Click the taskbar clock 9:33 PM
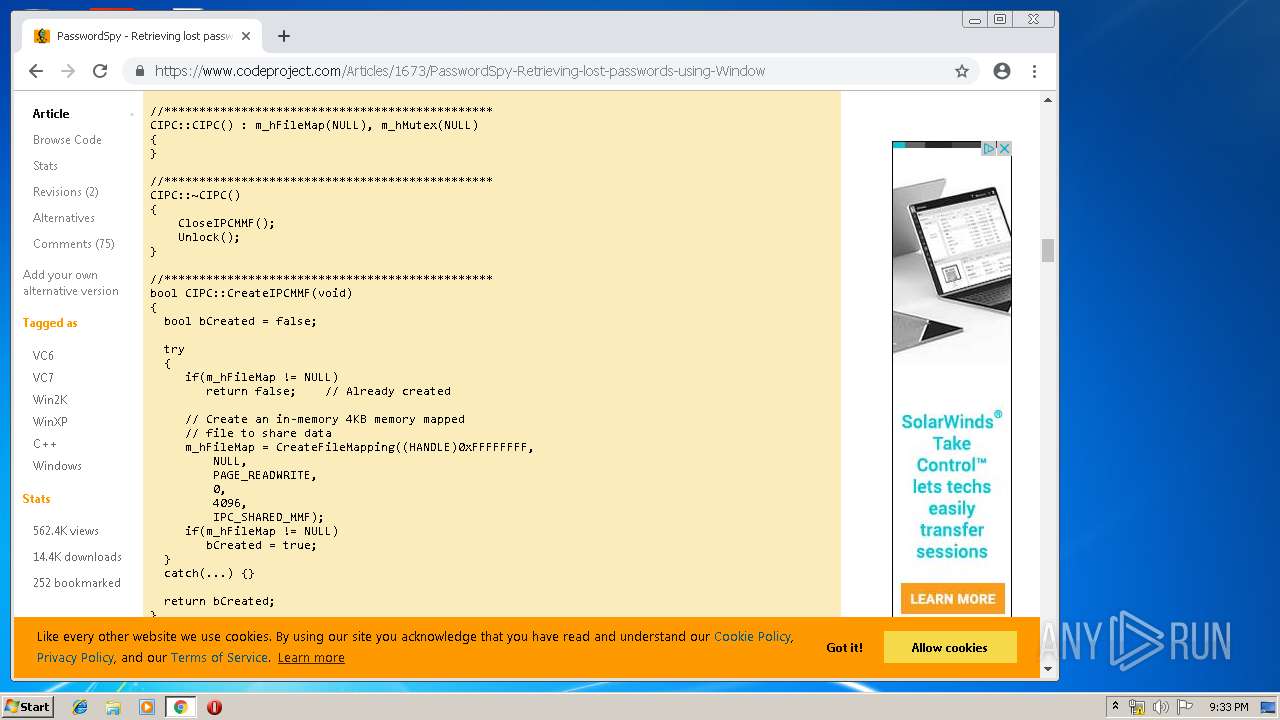 coord(1228,707)
